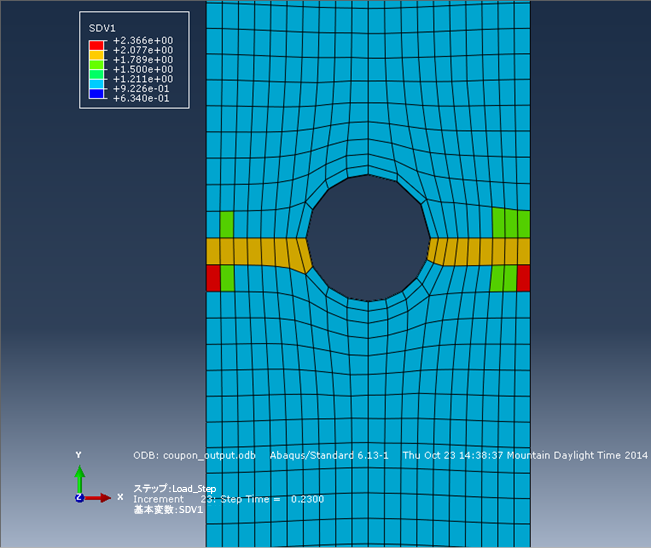Select the ODB: coupon_output.odb title text
This screenshot has height=549, width=652.
194,455
